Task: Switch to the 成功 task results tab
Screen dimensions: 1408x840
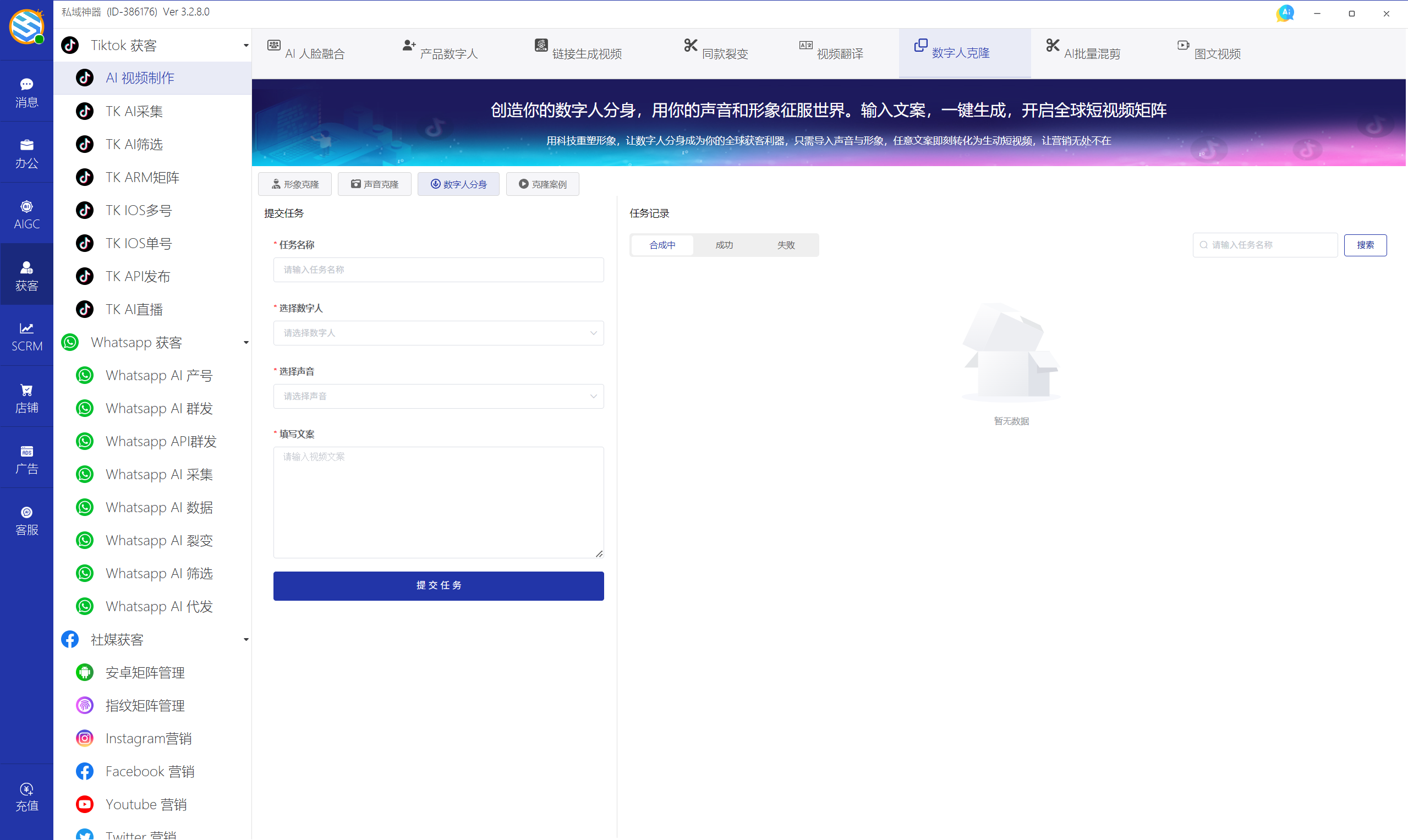Action: [x=724, y=245]
